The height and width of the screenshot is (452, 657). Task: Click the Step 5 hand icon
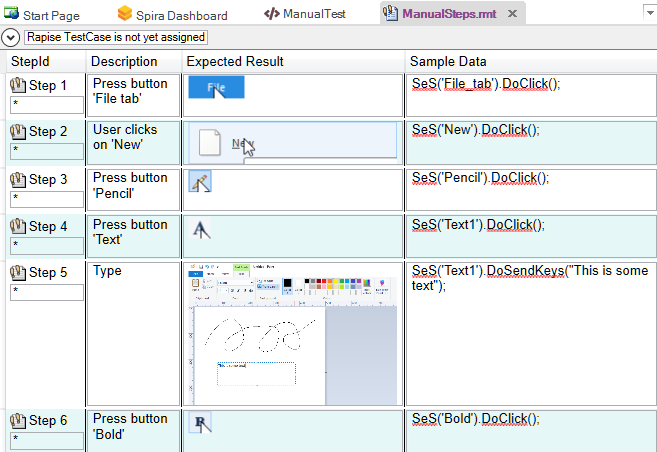click(17, 272)
